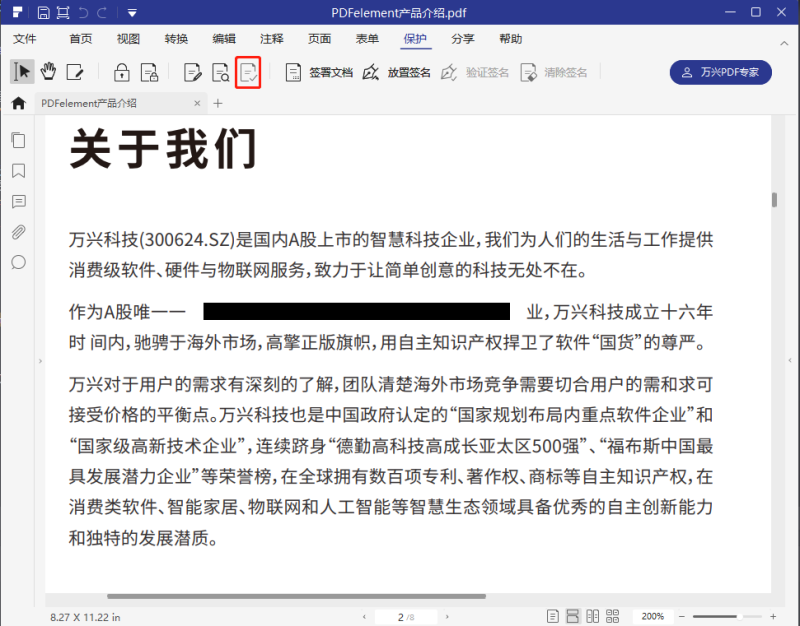Select the hand pan tool
800x626 pixels.
47,71
